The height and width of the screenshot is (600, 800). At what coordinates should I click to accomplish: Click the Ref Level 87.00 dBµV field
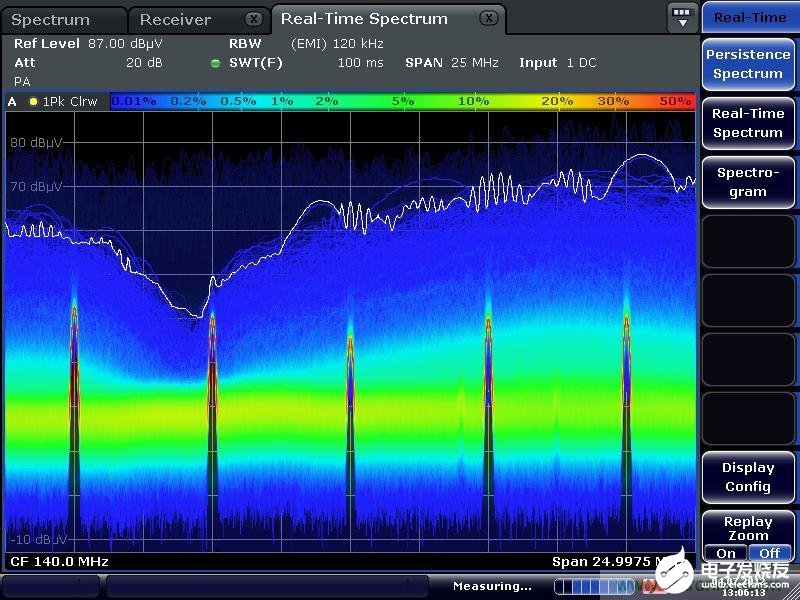[88, 45]
